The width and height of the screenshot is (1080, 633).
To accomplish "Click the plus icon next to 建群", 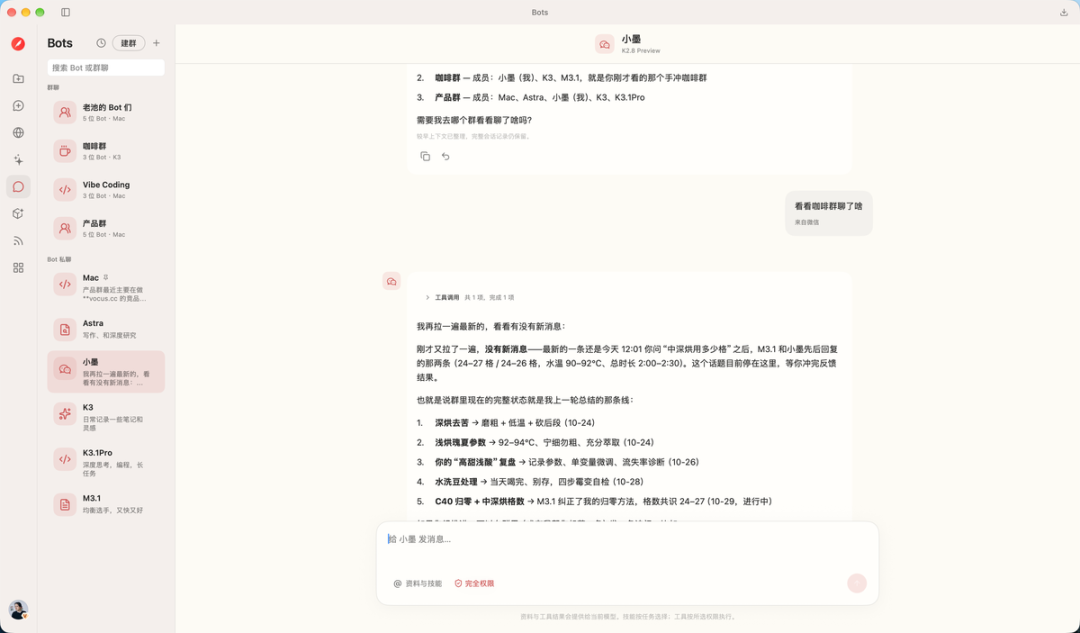I will point(156,43).
